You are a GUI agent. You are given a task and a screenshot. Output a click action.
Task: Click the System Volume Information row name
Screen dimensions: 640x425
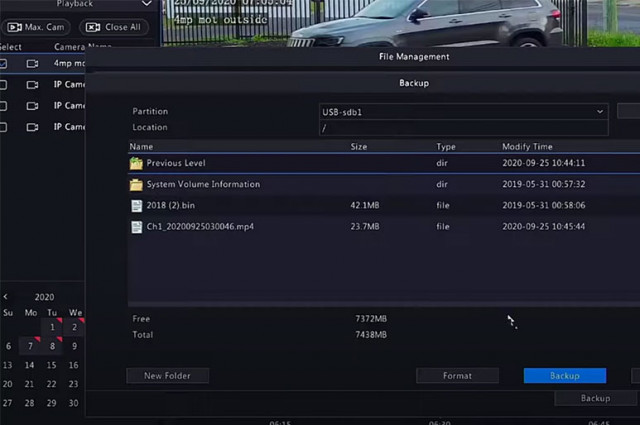click(203, 184)
